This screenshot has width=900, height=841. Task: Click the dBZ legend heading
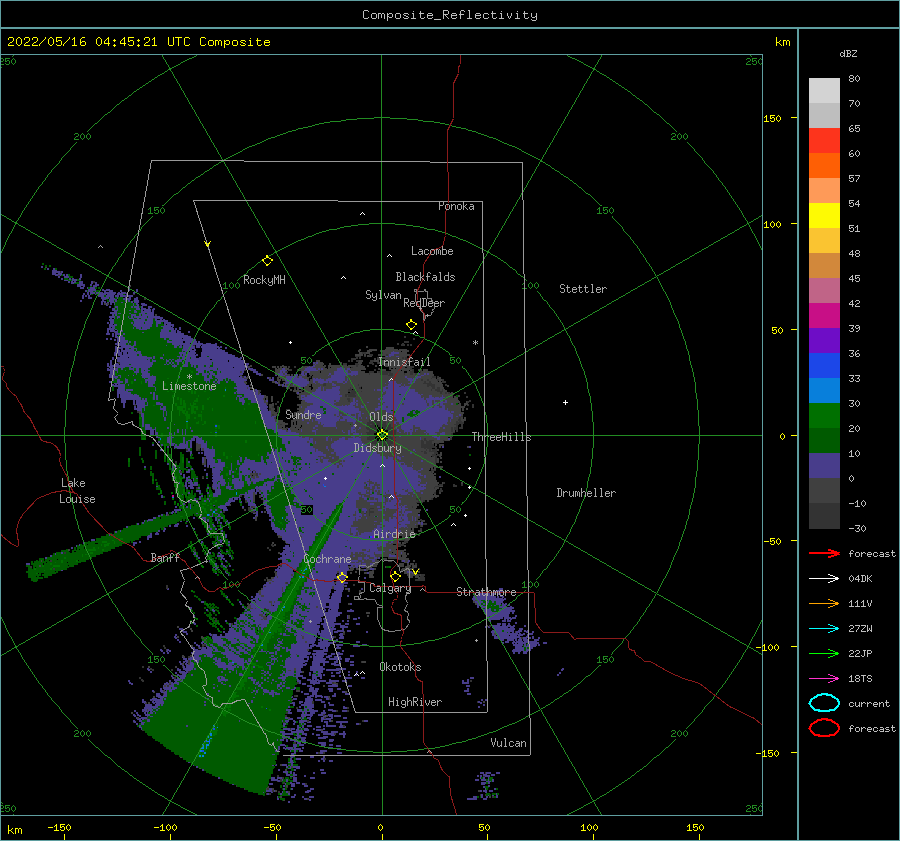click(848, 53)
